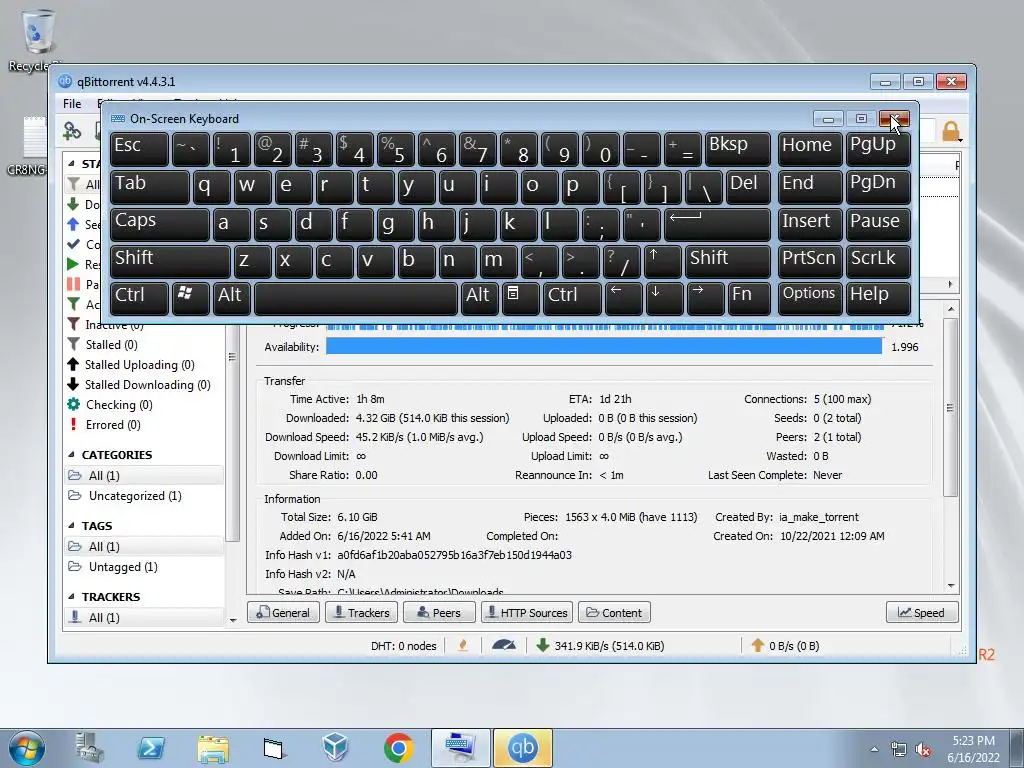
Task: Click the muted volume tray icon
Action: [923, 750]
